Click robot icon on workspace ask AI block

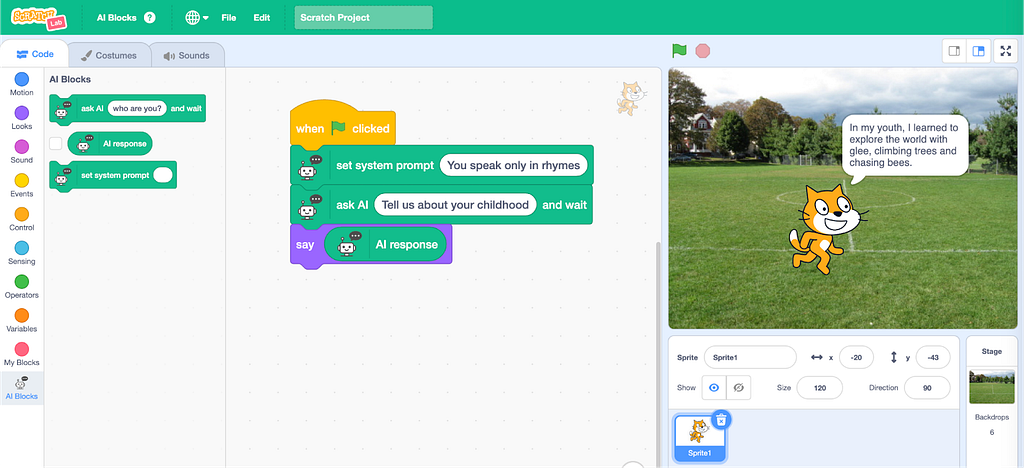click(311, 206)
